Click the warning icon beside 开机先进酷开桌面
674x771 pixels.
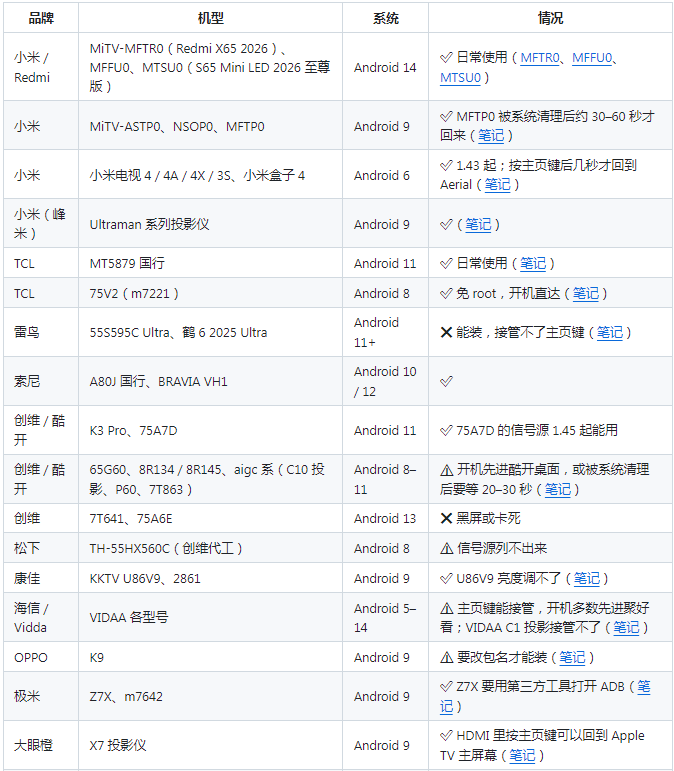coord(446,470)
